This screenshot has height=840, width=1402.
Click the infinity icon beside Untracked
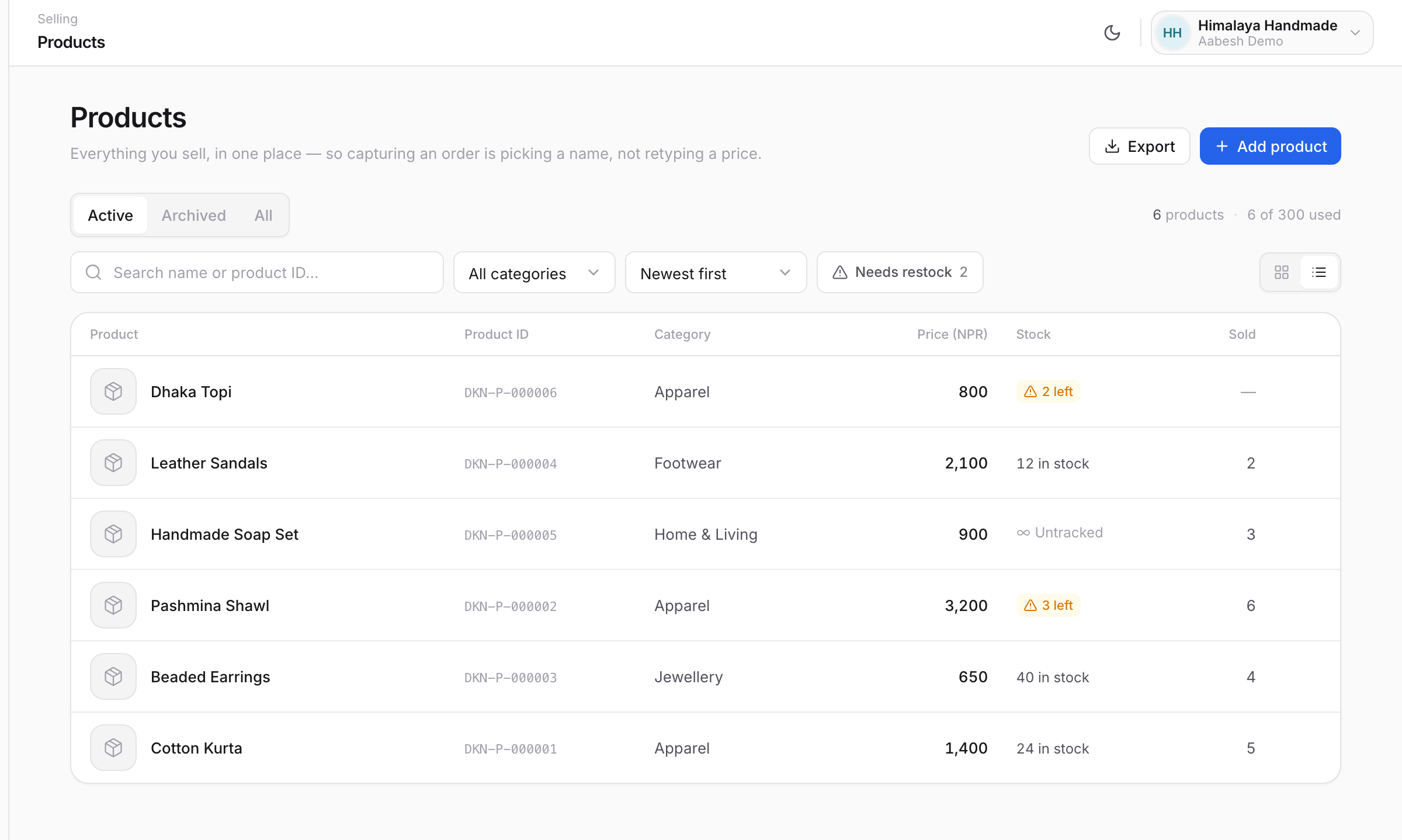(x=1023, y=533)
